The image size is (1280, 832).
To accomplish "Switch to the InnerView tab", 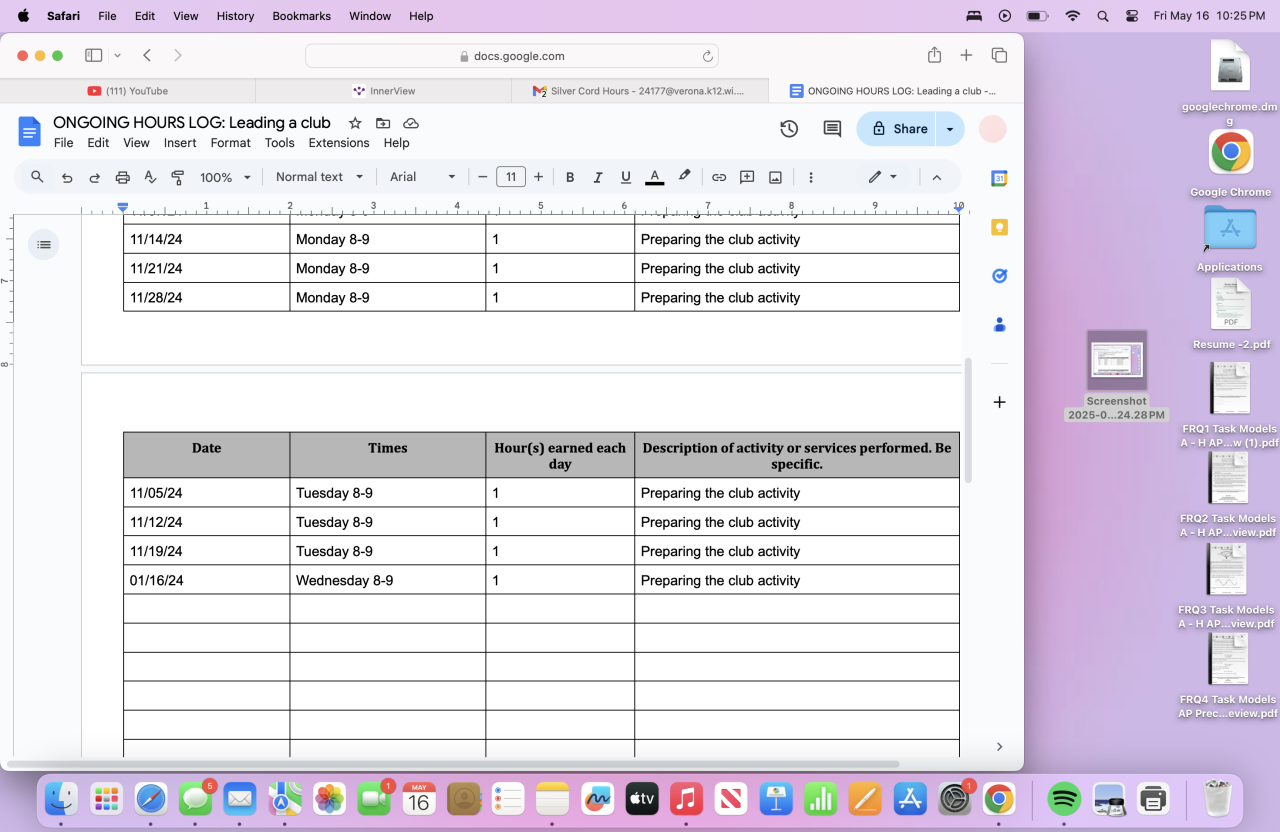I will (384, 91).
